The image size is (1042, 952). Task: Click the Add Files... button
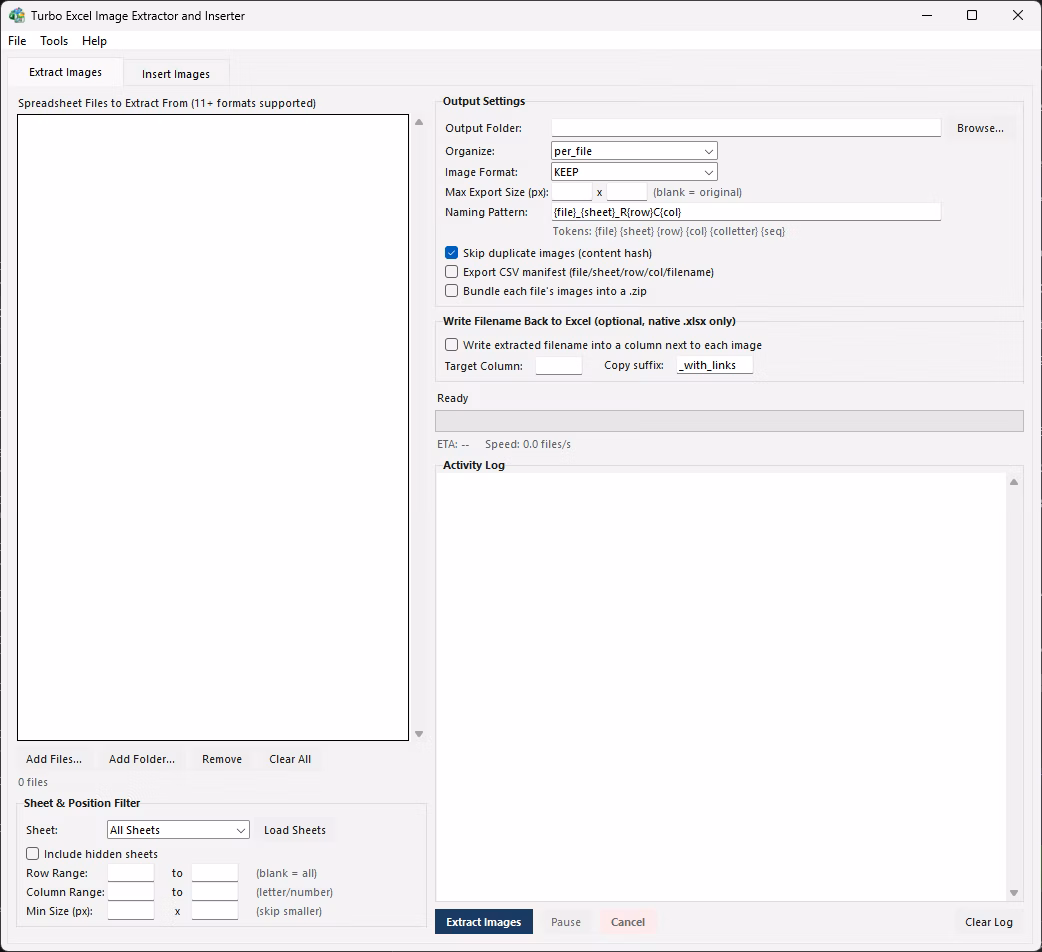(x=54, y=759)
